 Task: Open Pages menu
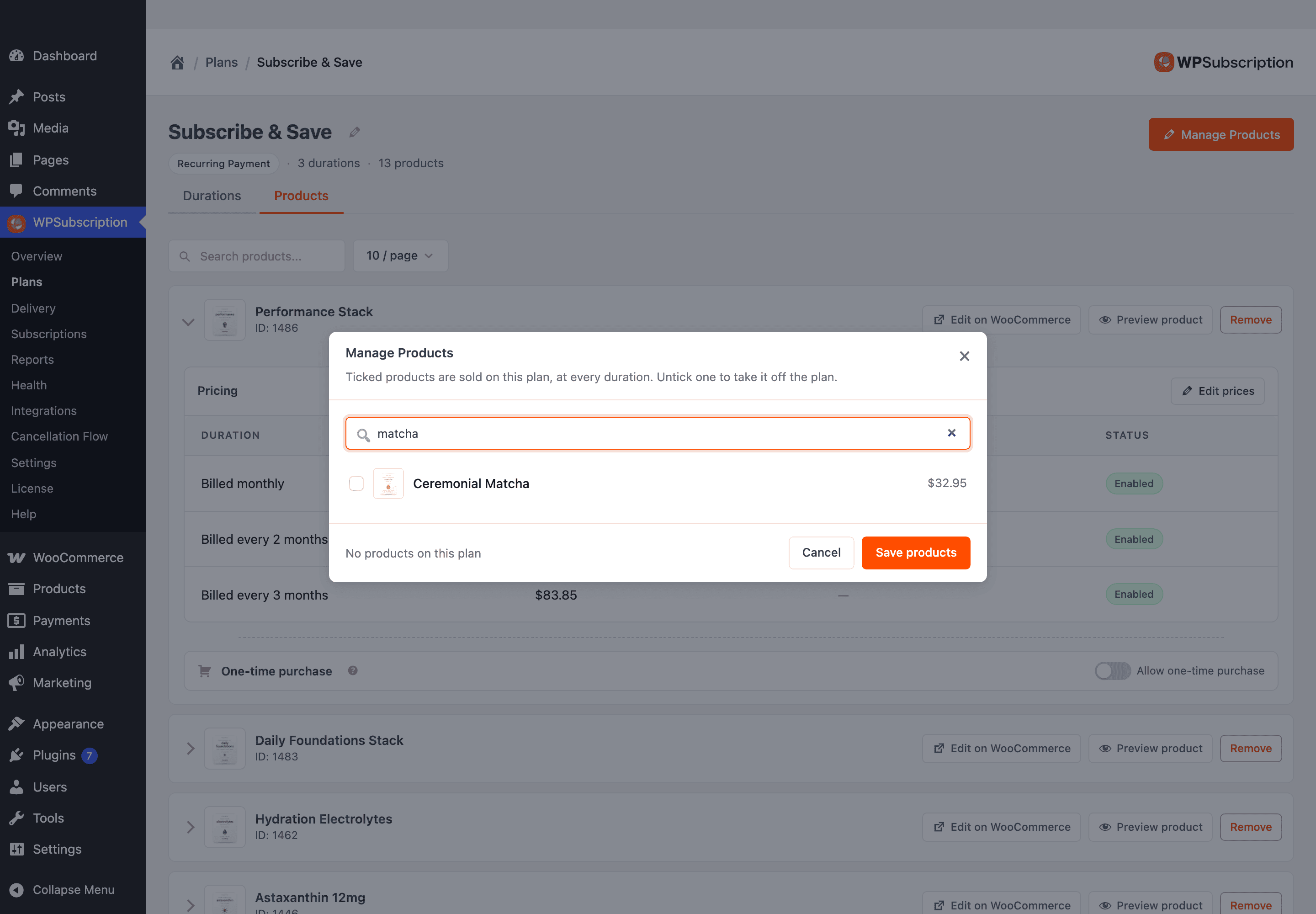tap(73, 160)
